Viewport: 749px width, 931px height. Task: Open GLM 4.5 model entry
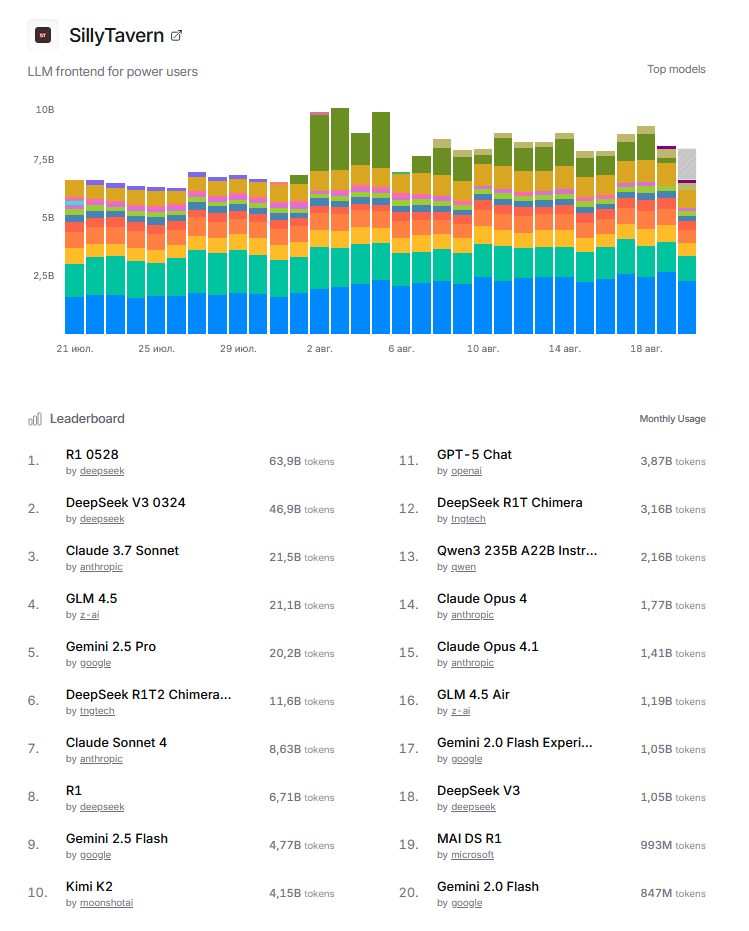tap(91, 598)
